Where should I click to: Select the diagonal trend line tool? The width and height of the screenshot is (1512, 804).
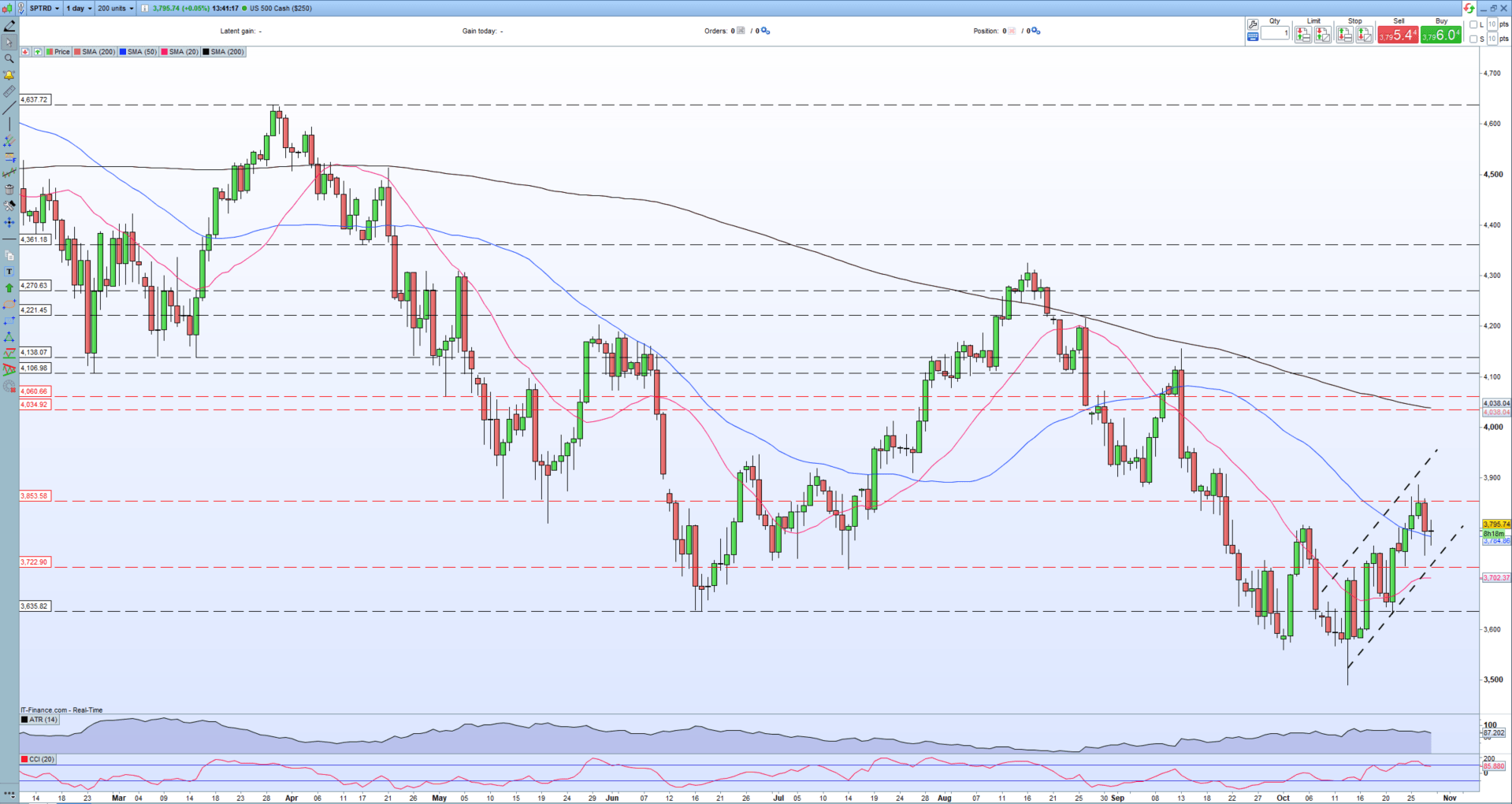point(9,108)
